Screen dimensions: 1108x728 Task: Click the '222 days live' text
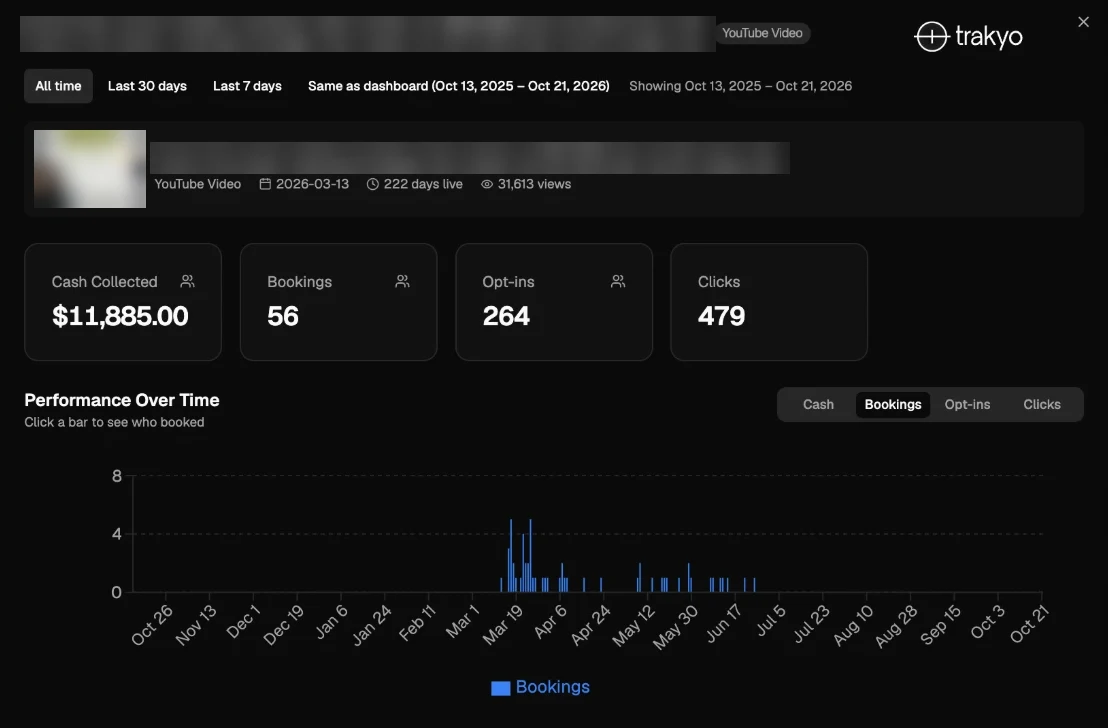point(423,184)
